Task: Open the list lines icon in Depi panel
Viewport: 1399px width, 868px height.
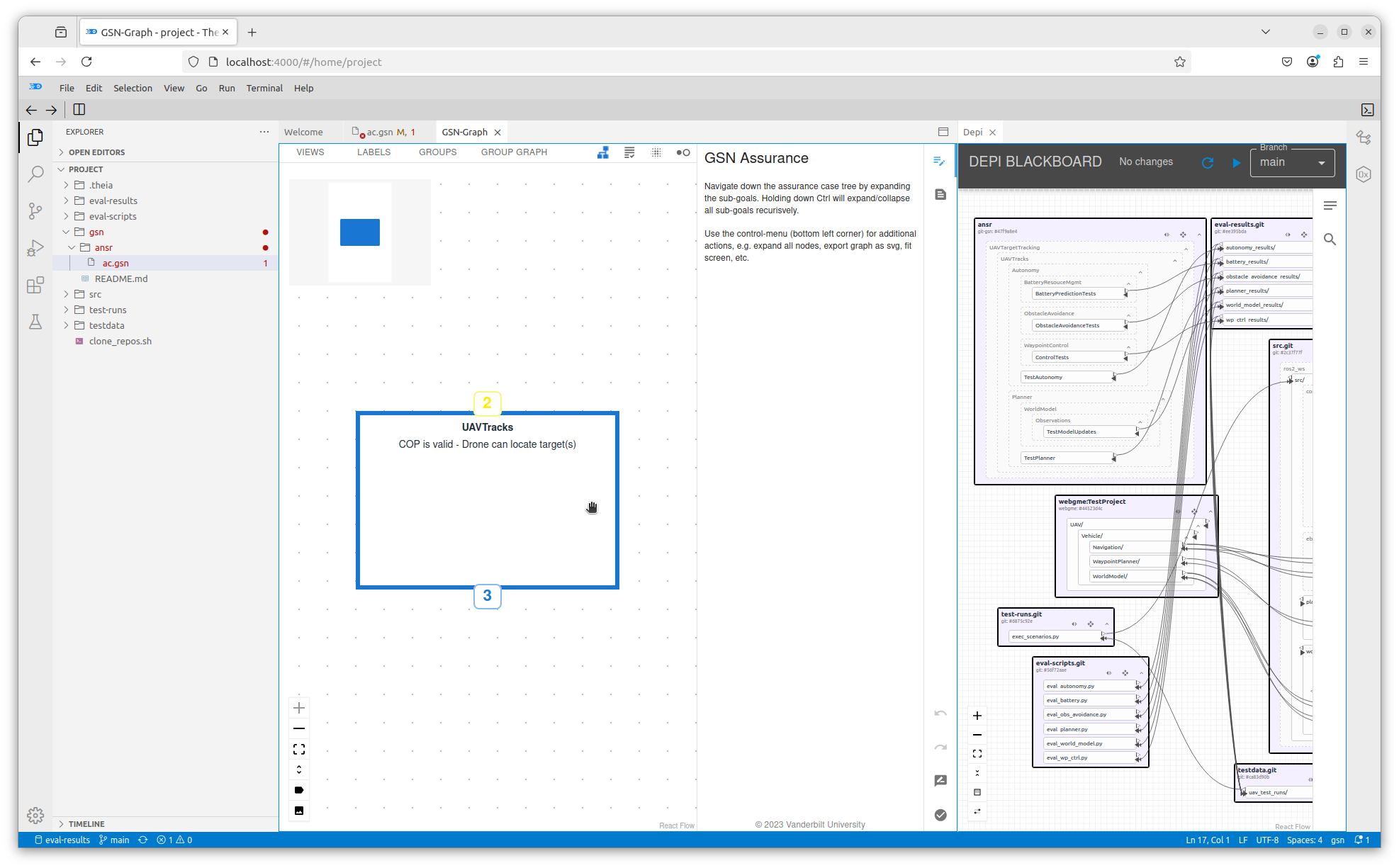Action: coord(1330,205)
